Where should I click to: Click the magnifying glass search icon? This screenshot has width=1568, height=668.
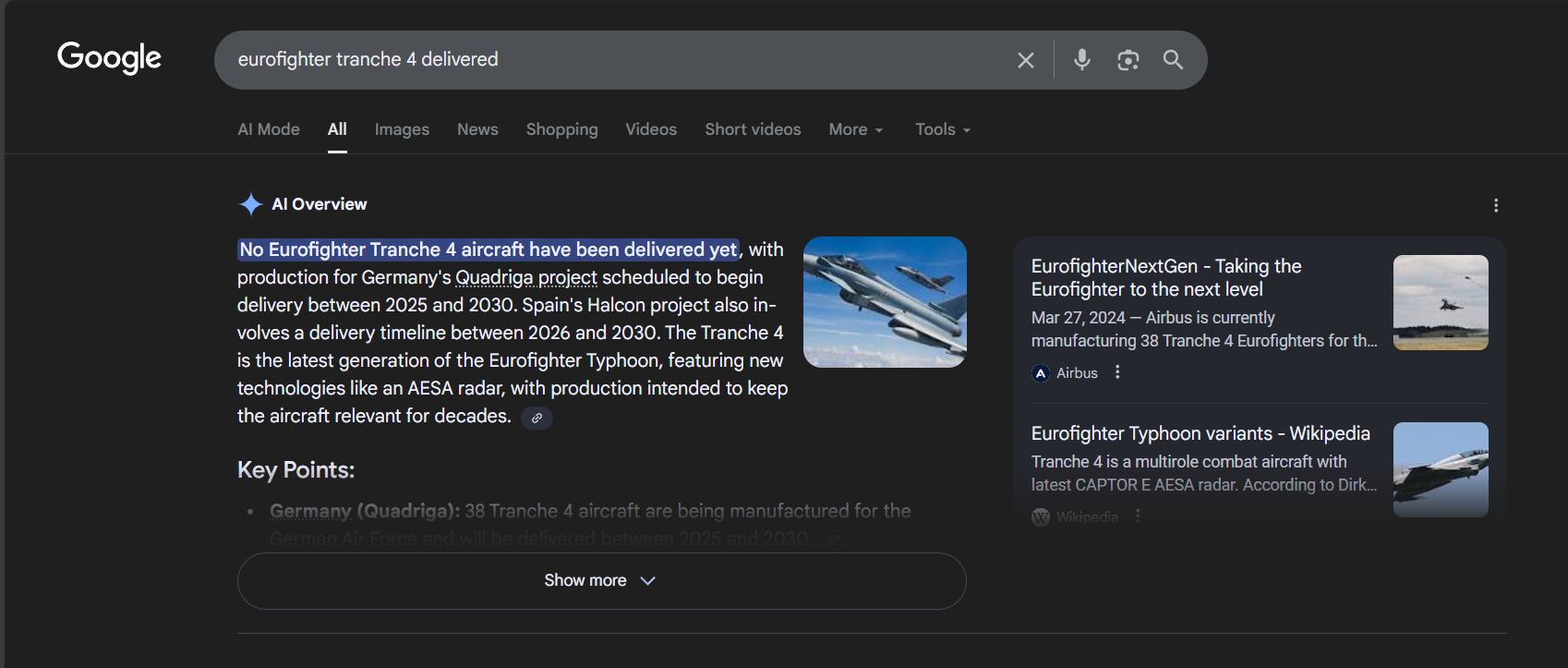click(1173, 60)
